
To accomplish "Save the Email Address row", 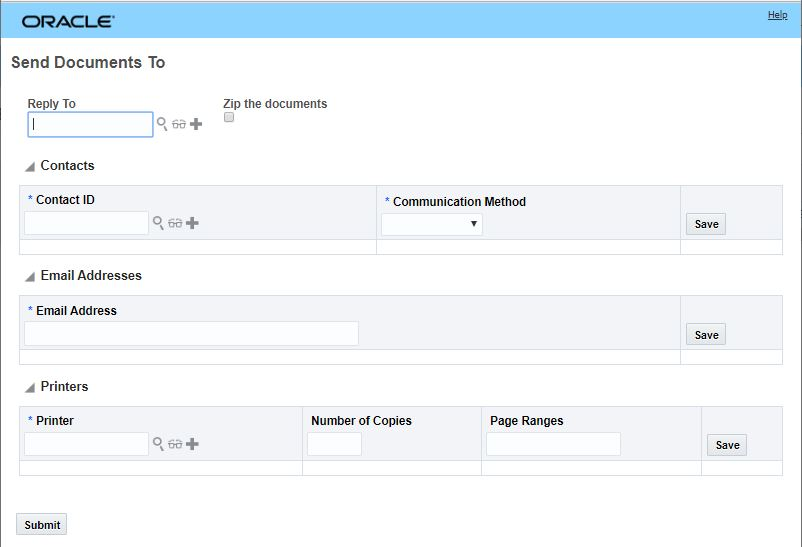I will coord(706,335).
